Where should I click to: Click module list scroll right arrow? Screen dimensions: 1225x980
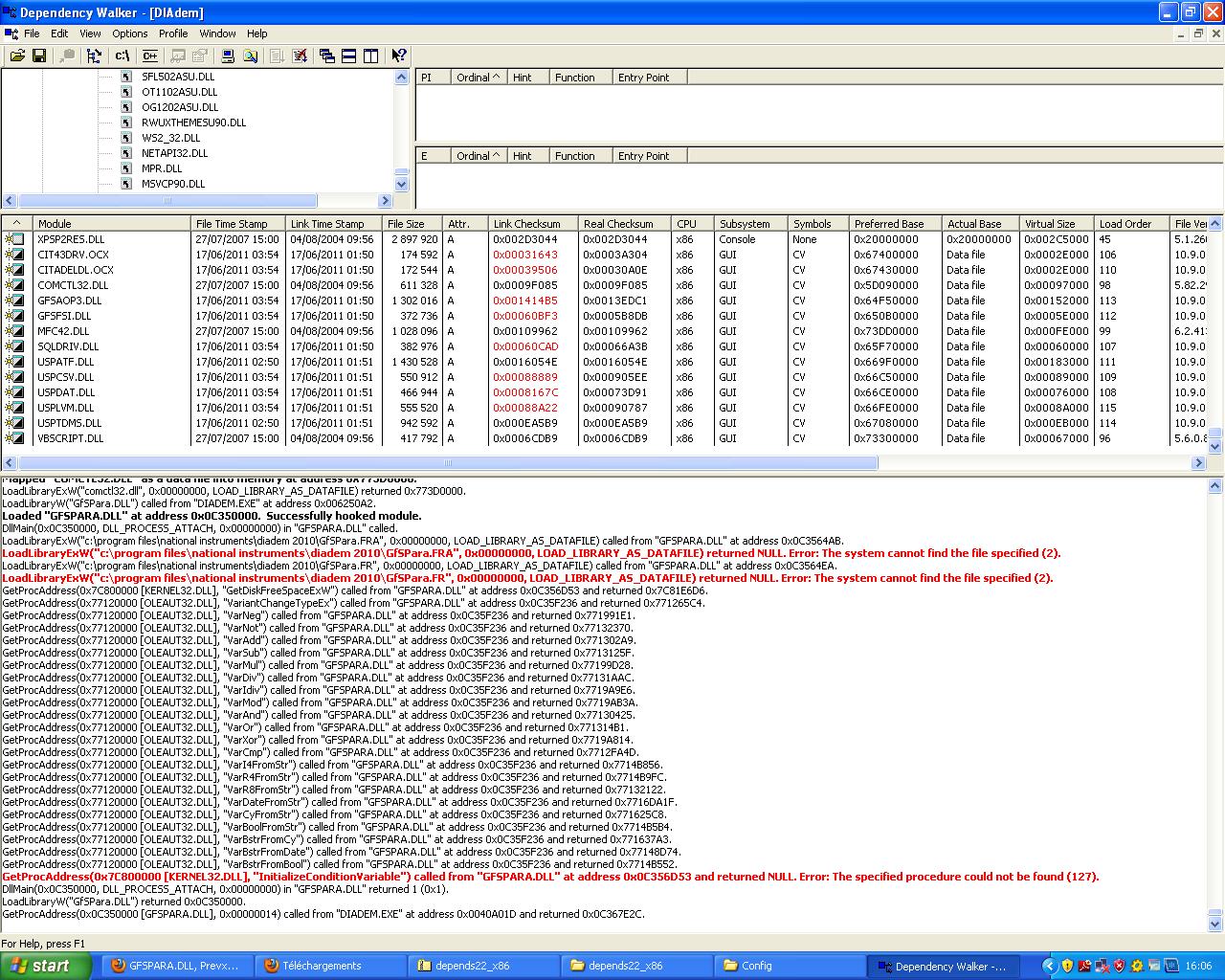tap(1198, 462)
